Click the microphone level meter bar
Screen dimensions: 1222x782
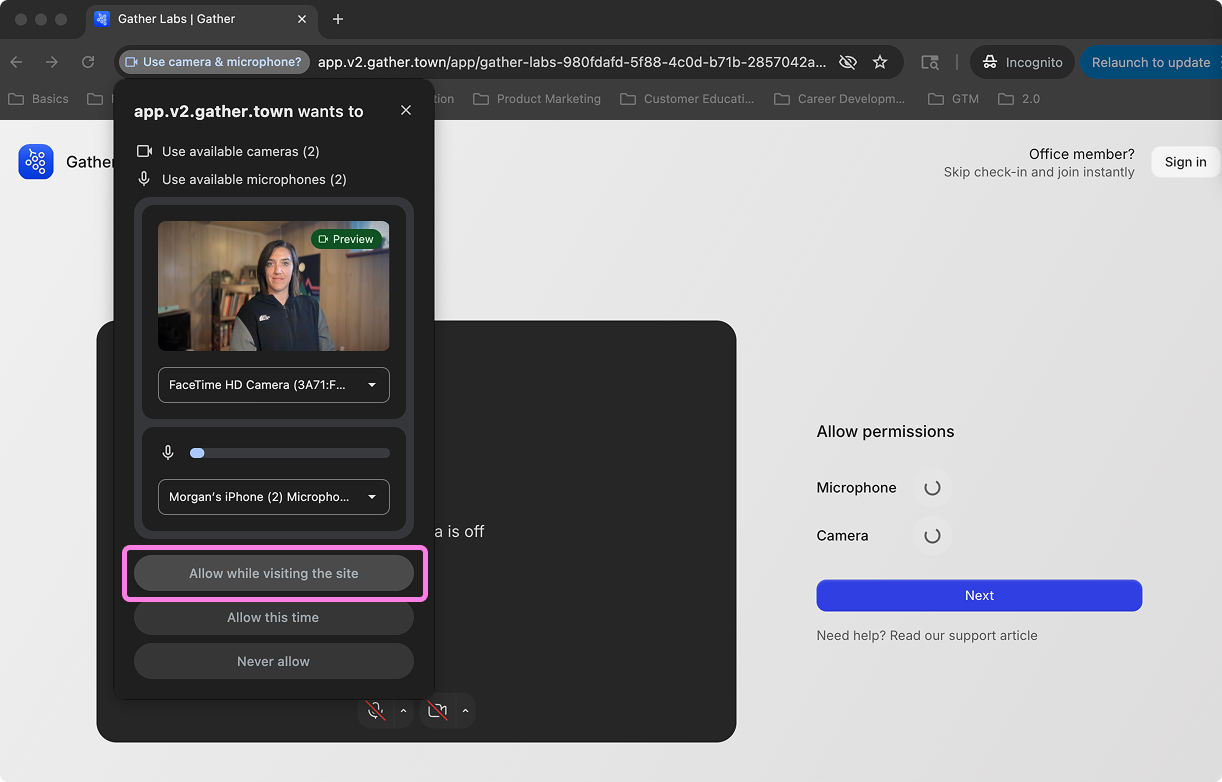(x=290, y=453)
